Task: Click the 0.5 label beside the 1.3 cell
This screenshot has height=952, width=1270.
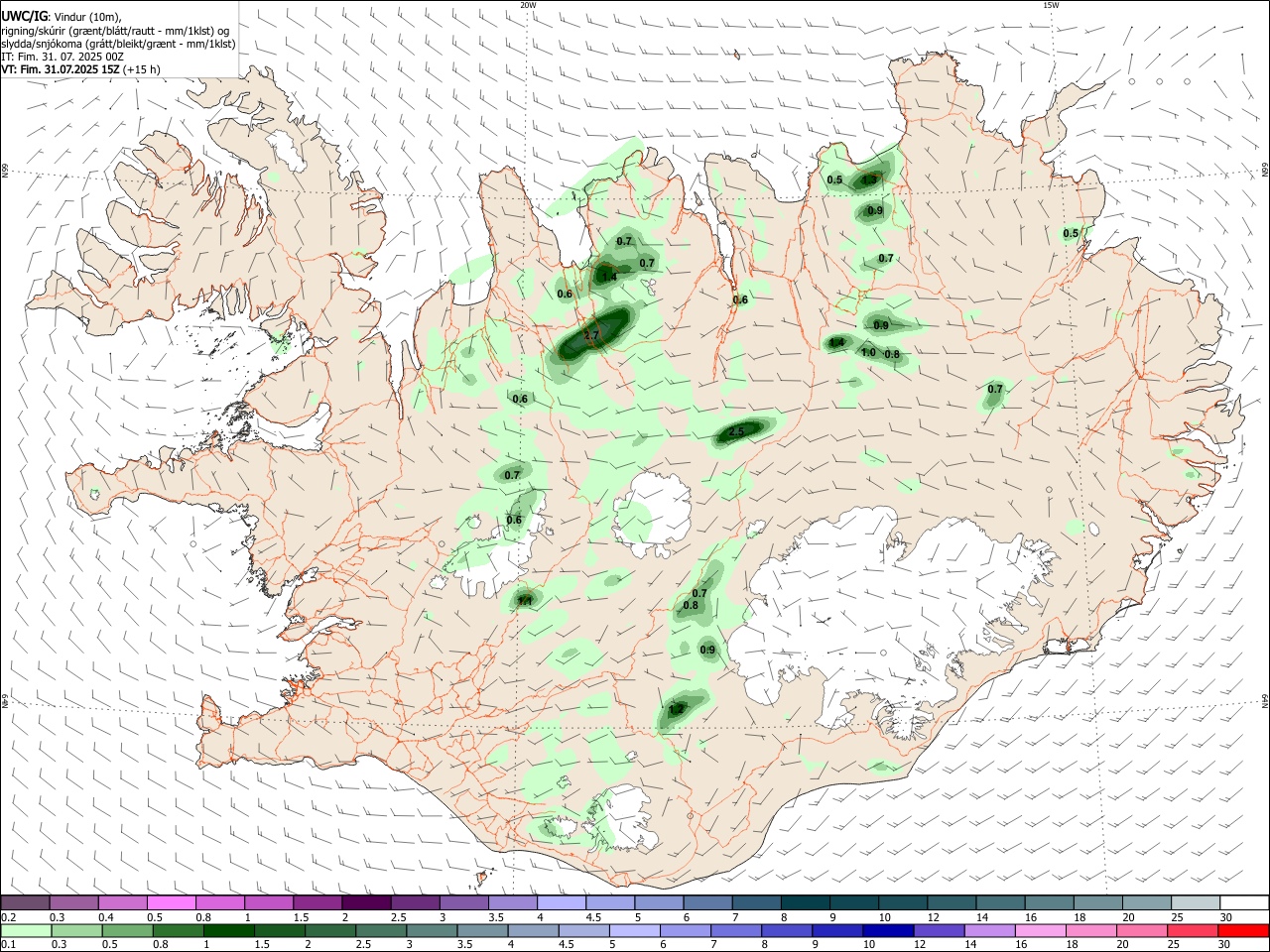Action: point(834,179)
